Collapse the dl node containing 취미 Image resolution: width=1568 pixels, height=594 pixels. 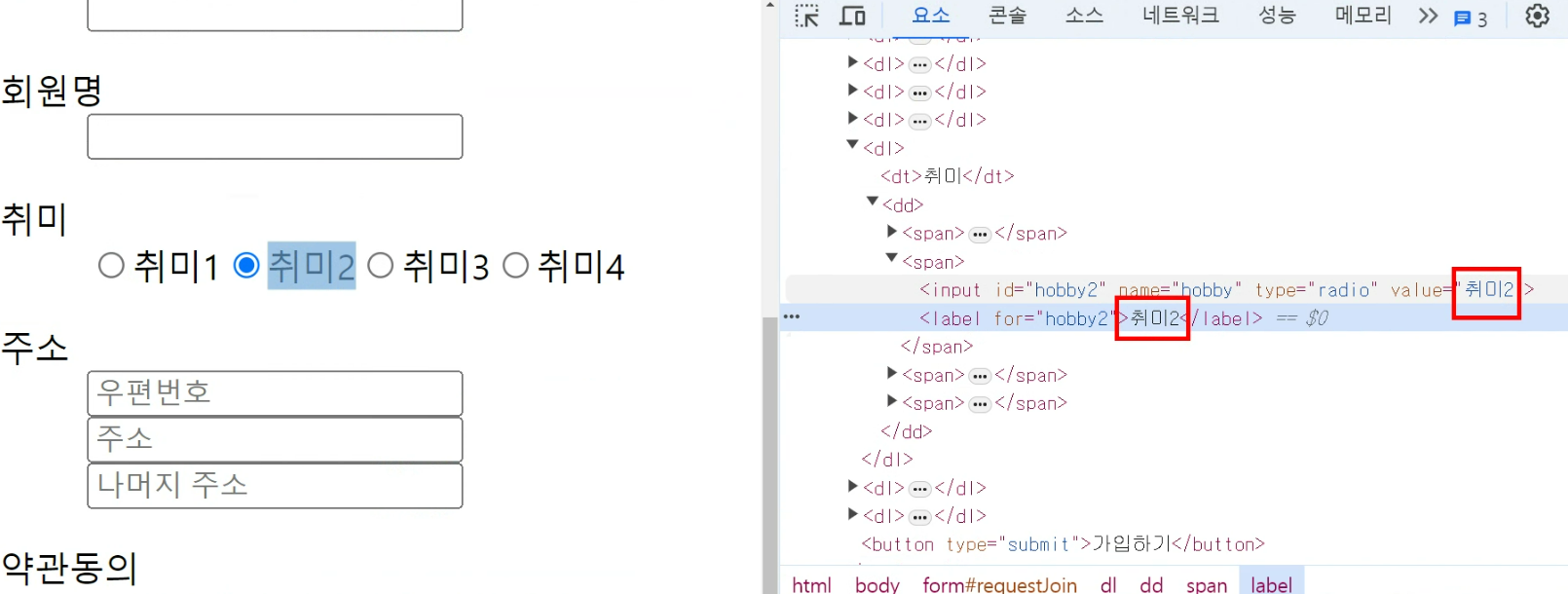(852, 145)
